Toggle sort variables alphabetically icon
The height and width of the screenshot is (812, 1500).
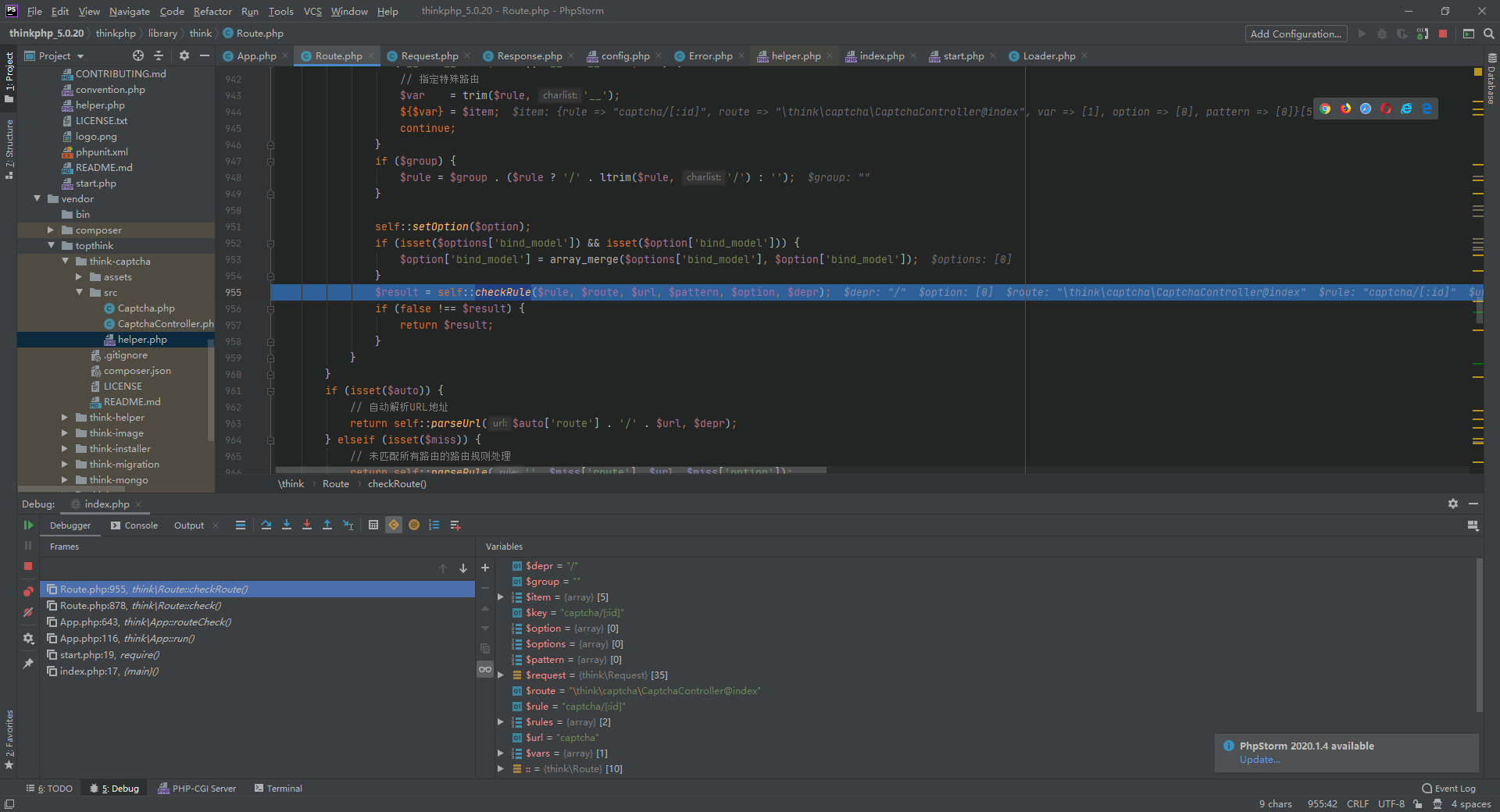point(434,525)
